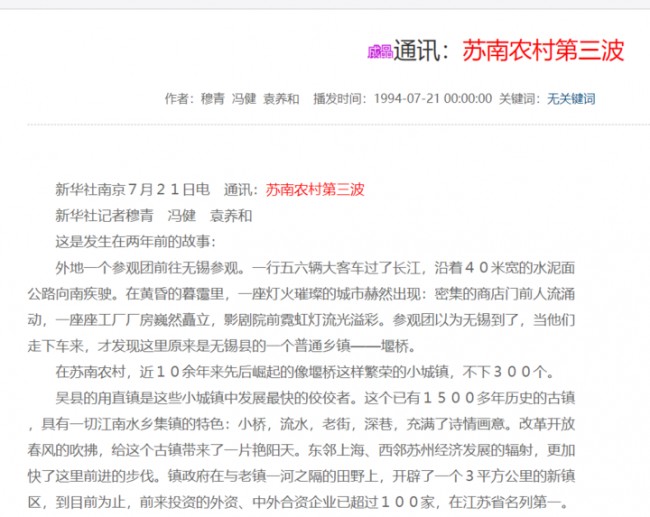Click the 播发时间： label
Viewport: 650px width, 517px height.
[340, 99]
